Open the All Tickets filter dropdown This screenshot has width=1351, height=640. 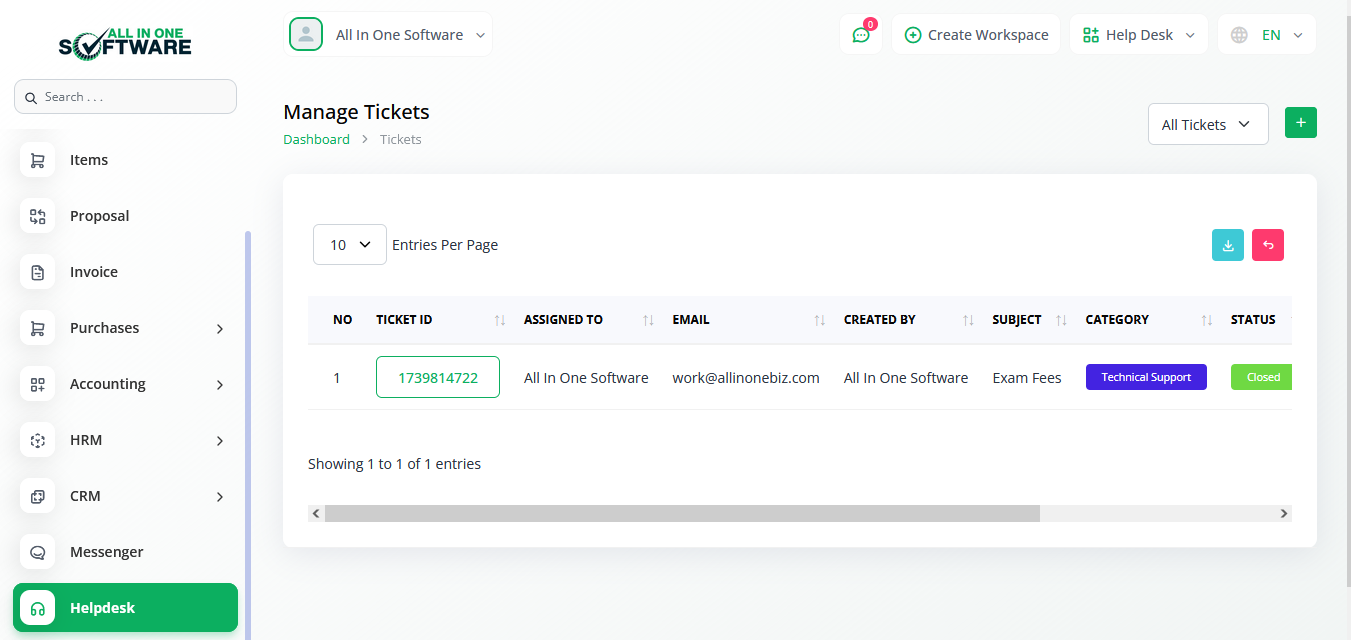(1207, 125)
